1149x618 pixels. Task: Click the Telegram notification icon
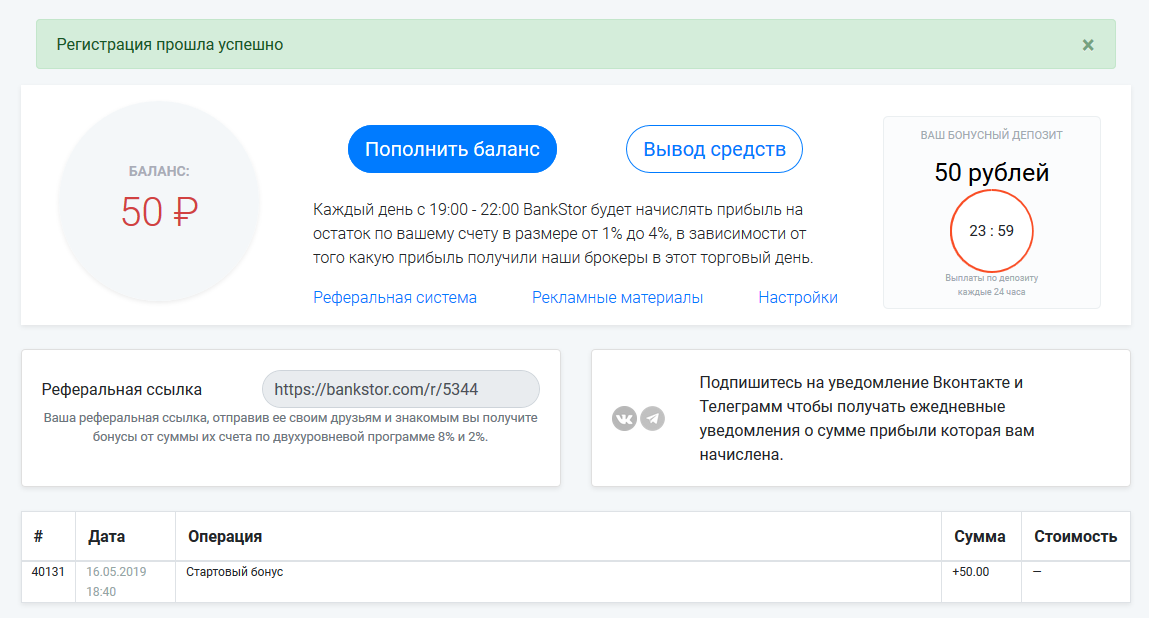pyautogui.click(x=653, y=419)
